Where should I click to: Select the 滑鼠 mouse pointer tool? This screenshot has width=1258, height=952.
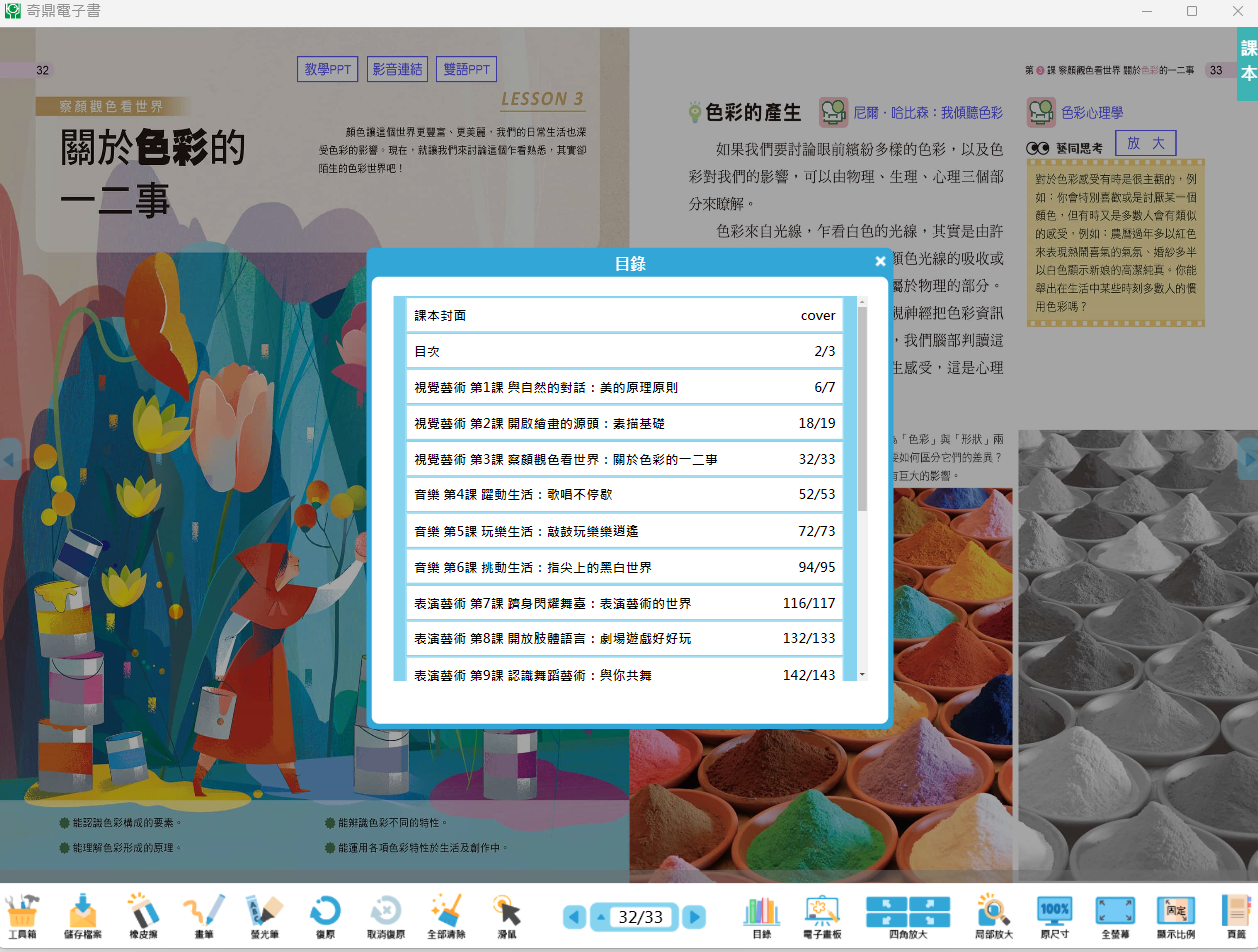[x=507, y=915]
